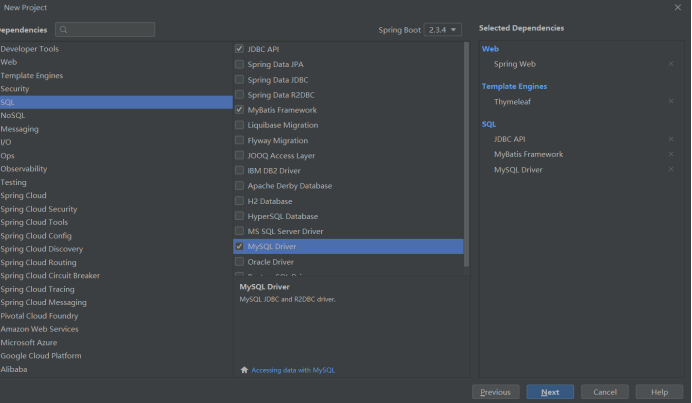Click the home icon beside the MySQL guide link
The width and height of the screenshot is (692, 403).
point(244,370)
